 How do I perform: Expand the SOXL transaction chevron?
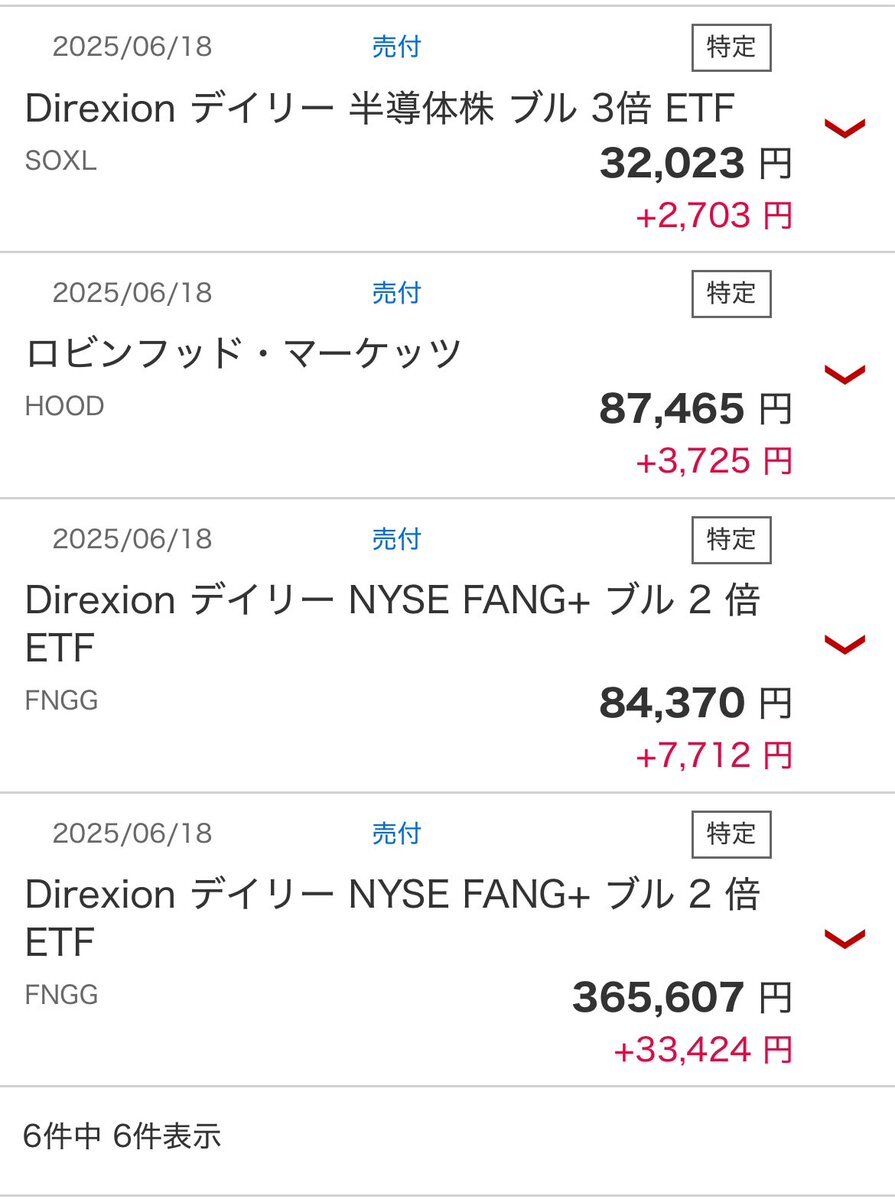pyautogui.click(x=845, y=128)
